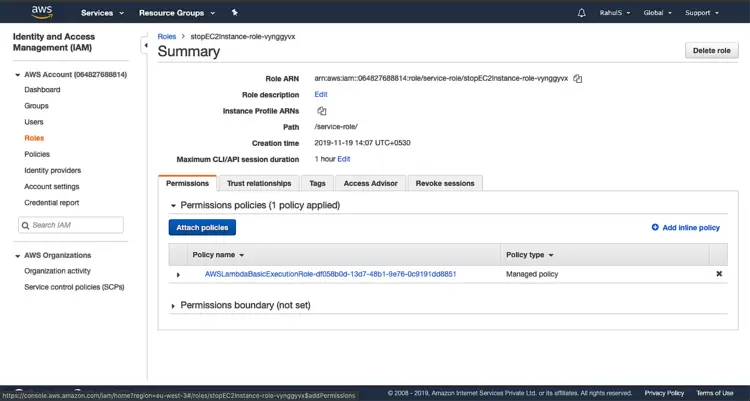Go to Dashboard in the sidebar
Viewport: 750px width, 401px height.
[42, 90]
